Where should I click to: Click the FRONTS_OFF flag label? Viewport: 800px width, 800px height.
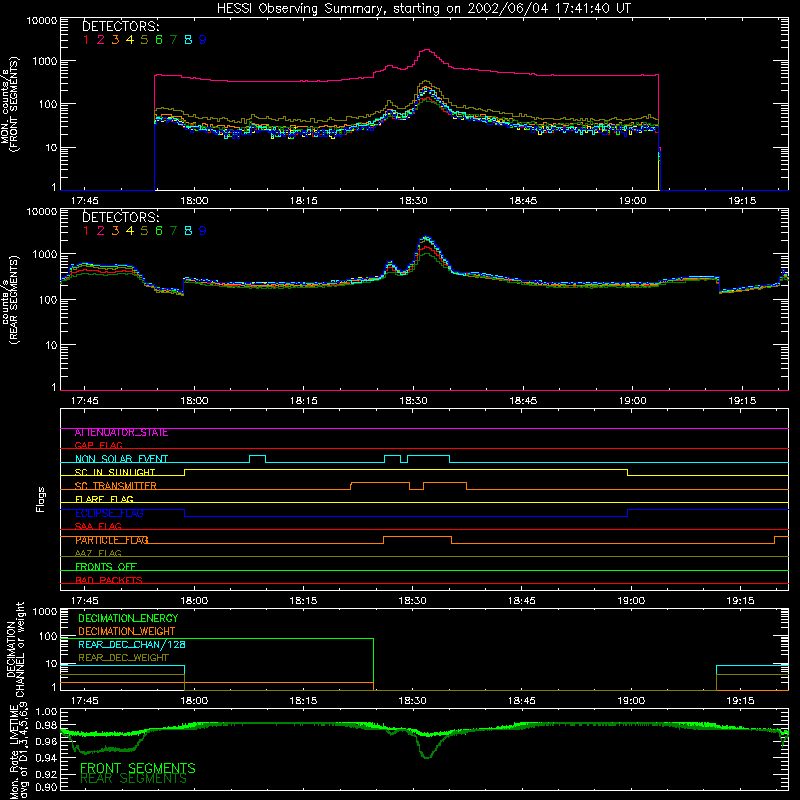pyautogui.click(x=106, y=567)
